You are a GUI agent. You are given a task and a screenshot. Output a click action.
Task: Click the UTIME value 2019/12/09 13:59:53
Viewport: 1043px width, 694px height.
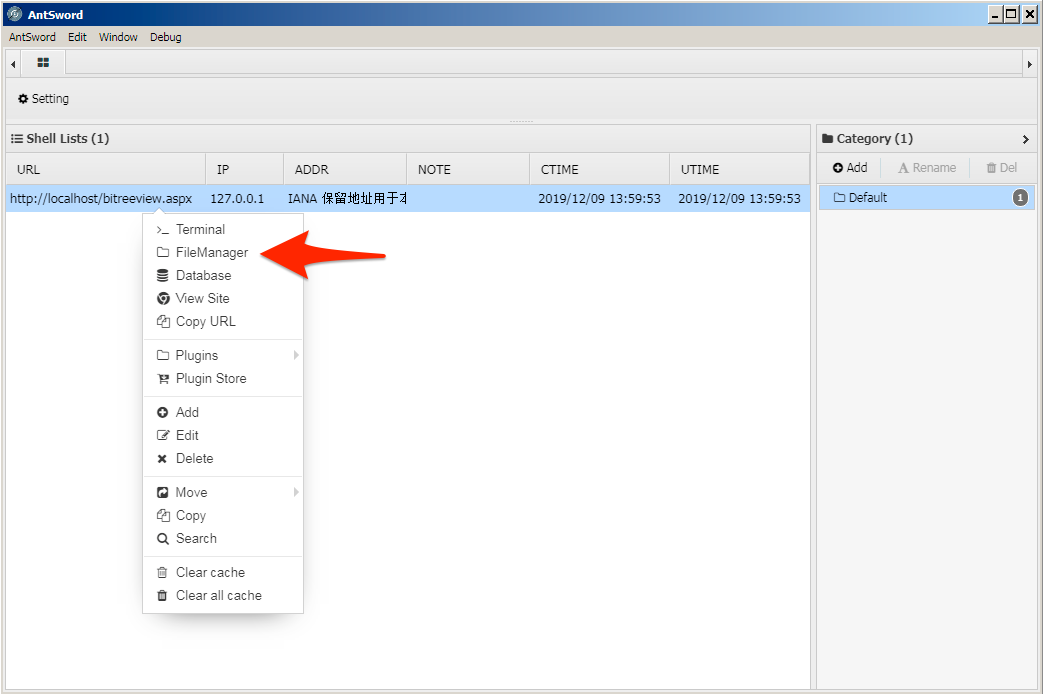(x=740, y=198)
